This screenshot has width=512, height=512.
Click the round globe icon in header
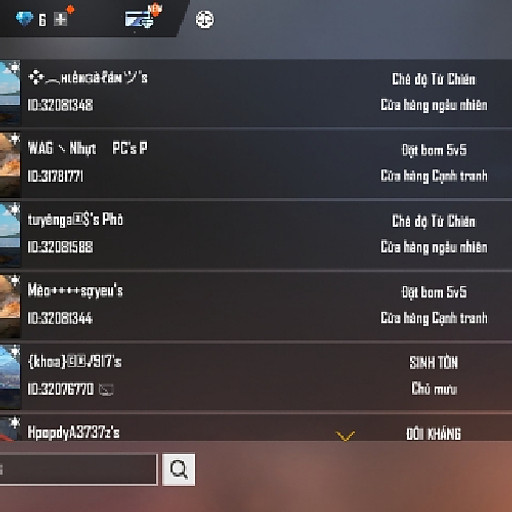tap(205, 19)
